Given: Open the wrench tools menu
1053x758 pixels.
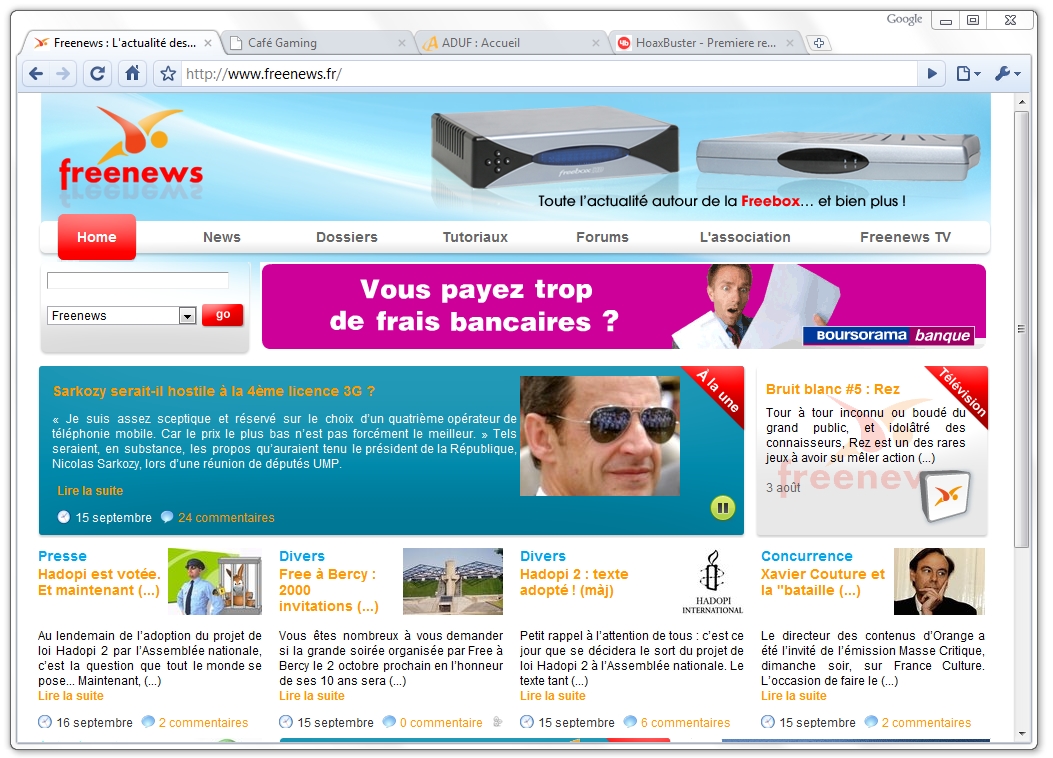Looking at the screenshot, I should click(x=1007, y=73).
